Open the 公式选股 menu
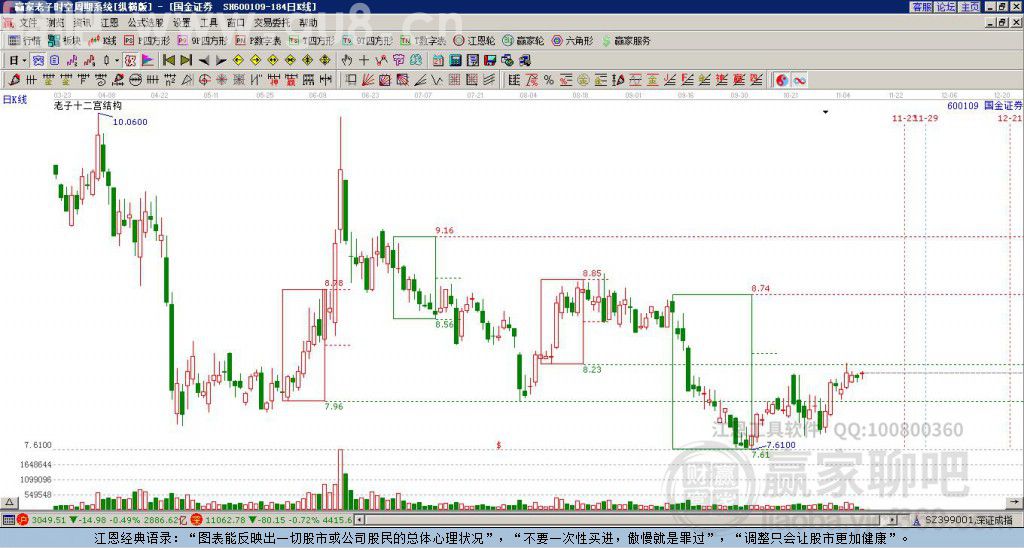 pyautogui.click(x=145, y=23)
